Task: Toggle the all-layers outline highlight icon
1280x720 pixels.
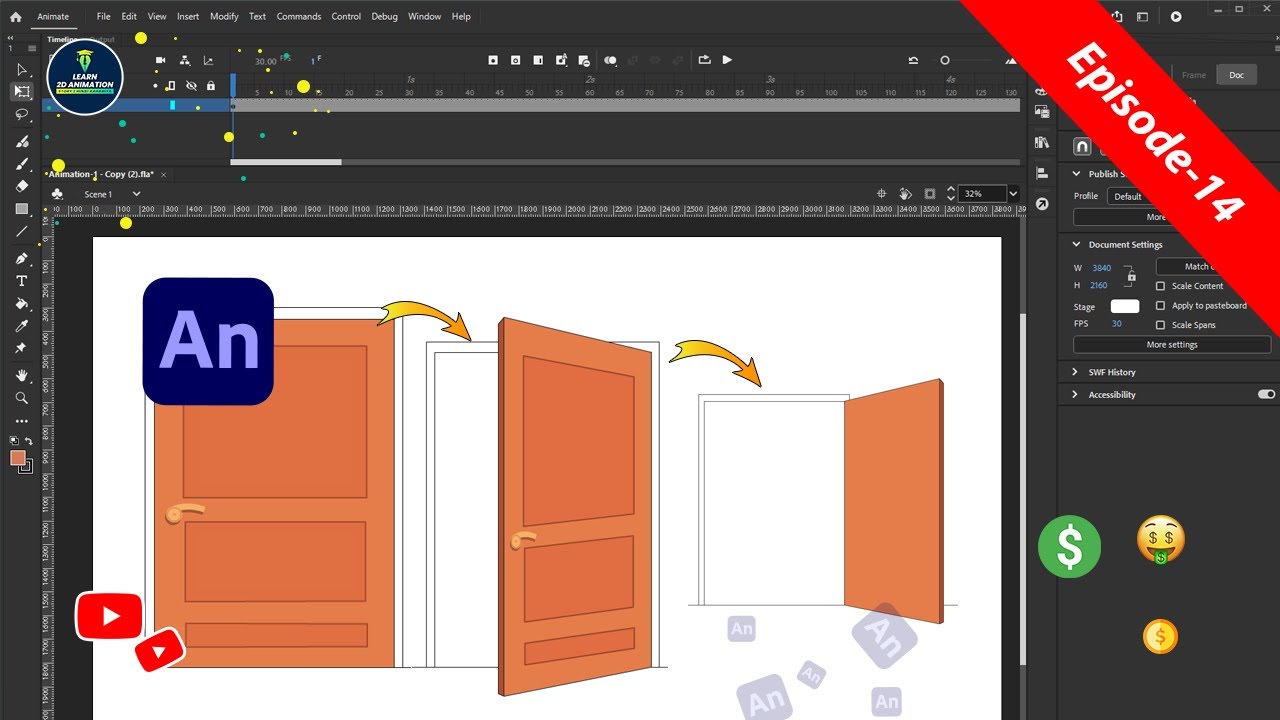Action: (170, 86)
